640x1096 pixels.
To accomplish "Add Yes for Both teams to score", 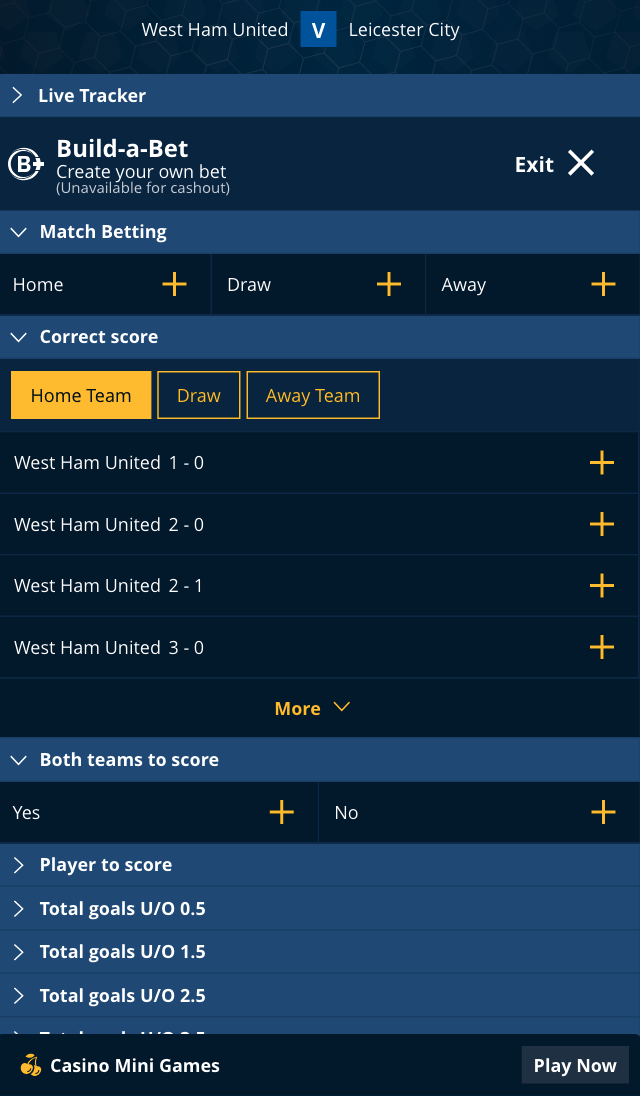I will 283,812.
